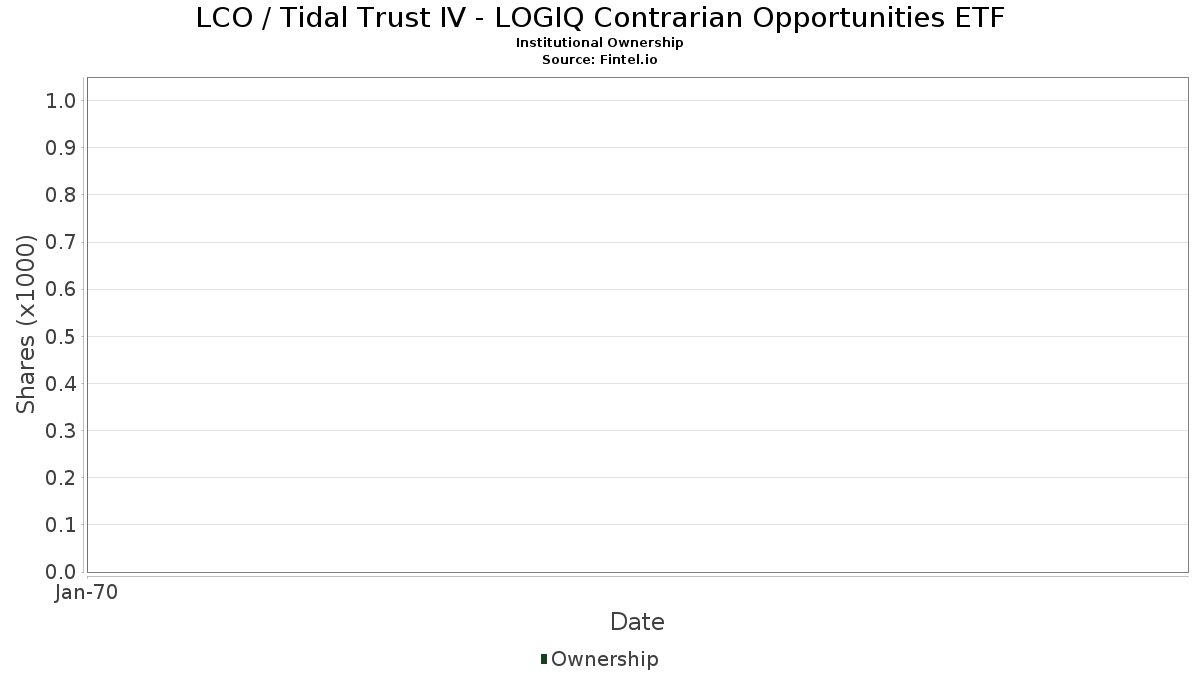Click the center of the empty plot area
Viewport: 1200px width, 675px height.
[637, 325]
